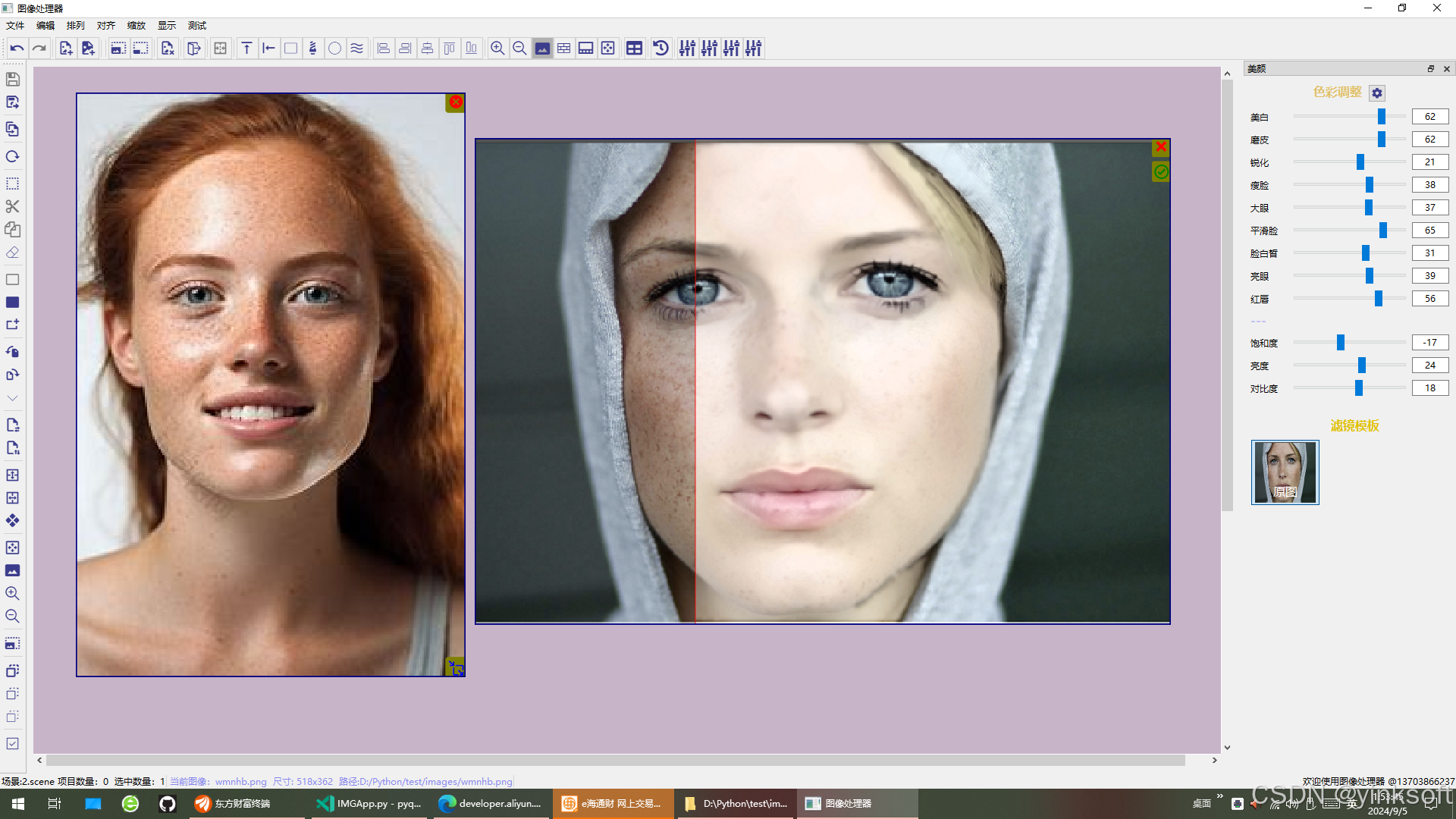Expand the chevron in left sidebar
The height and width of the screenshot is (819, 1456).
tap(12, 397)
